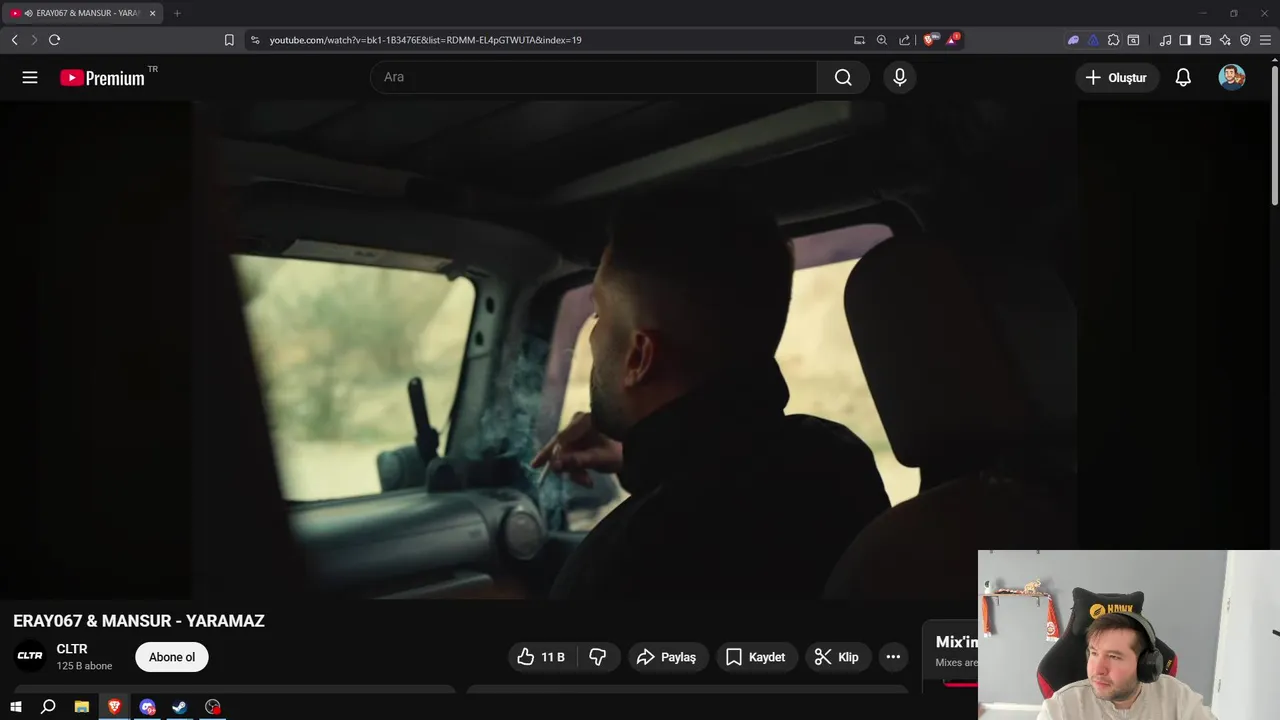Reload the current page
The height and width of the screenshot is (720, 1280).
click(x=54, y=40)
